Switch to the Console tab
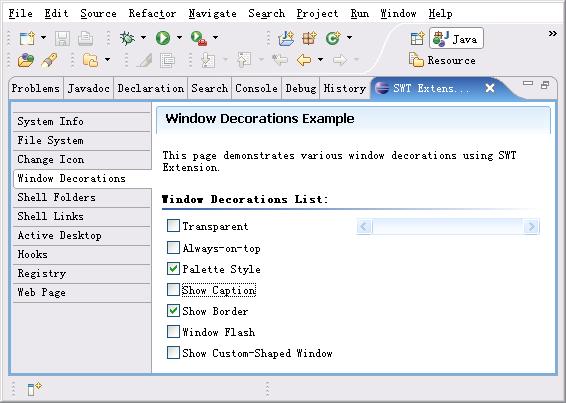 pos(256,88)
